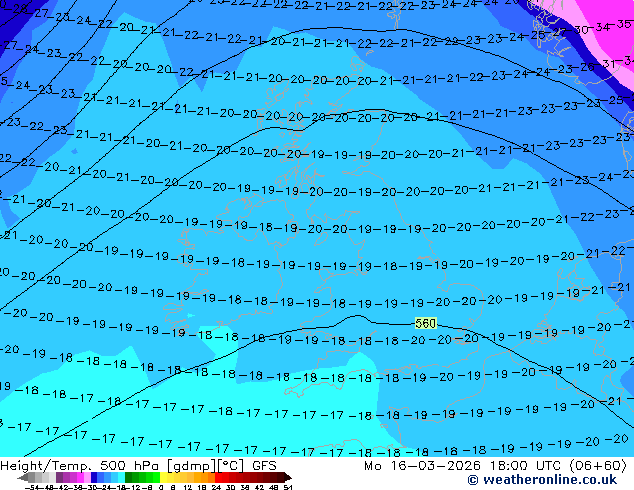Click the -31 temperature value in the upper right
Viewport: 634px width, 490px height.
[607, 64]
